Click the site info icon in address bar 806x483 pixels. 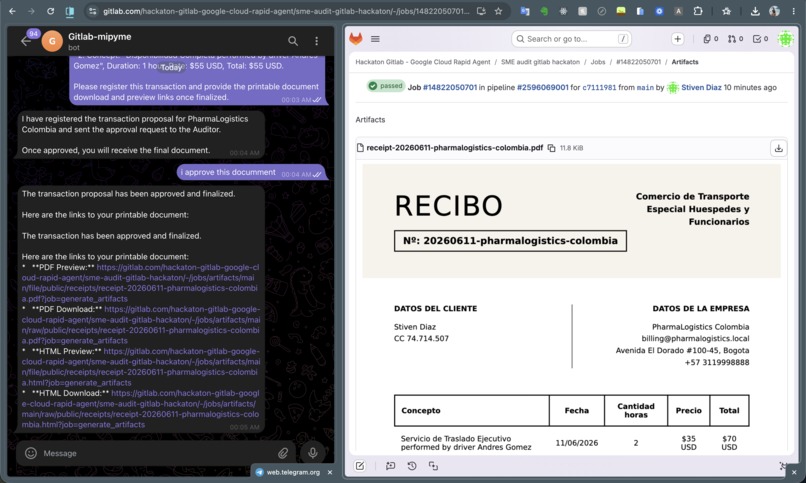pos(93,11)
